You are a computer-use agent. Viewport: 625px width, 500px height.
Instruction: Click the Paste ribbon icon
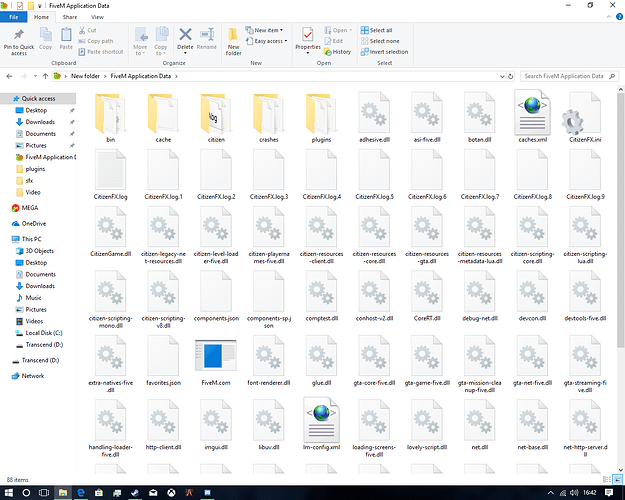(66, 39)
